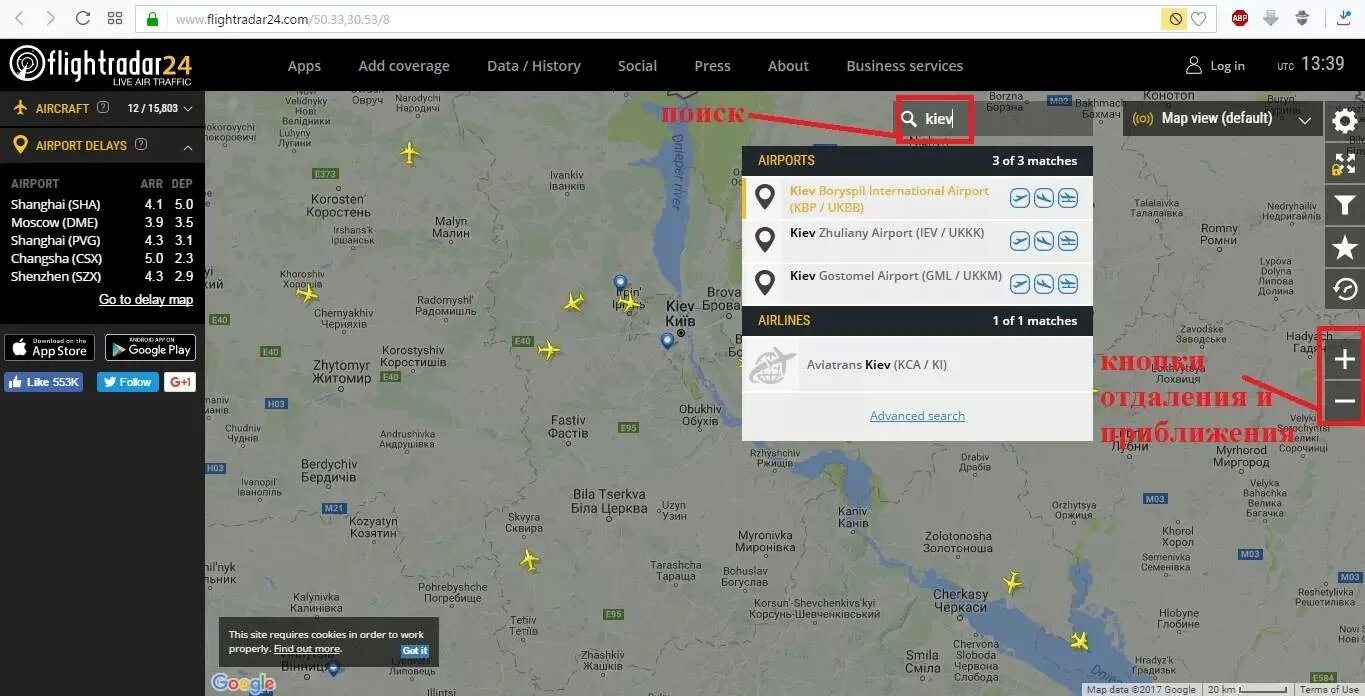Click the browser address bar URL
This screenshot has height=696, width=1365.
(x=282, y=19)
